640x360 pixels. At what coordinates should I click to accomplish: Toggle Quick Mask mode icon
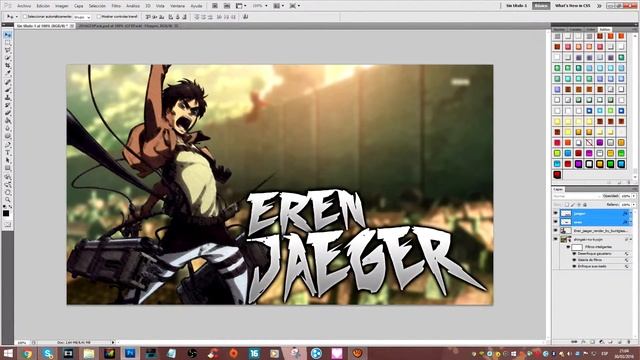pyautogui.click(x=7, y=225)
